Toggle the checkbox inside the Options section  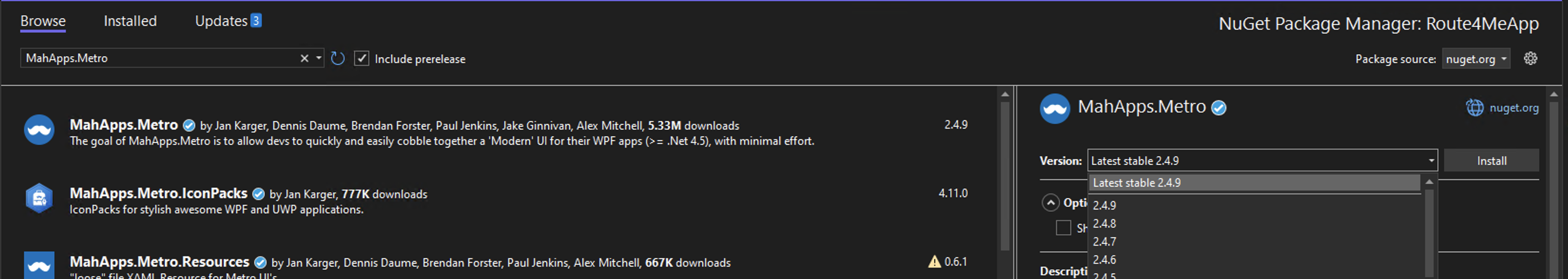tap(1064, 227)
